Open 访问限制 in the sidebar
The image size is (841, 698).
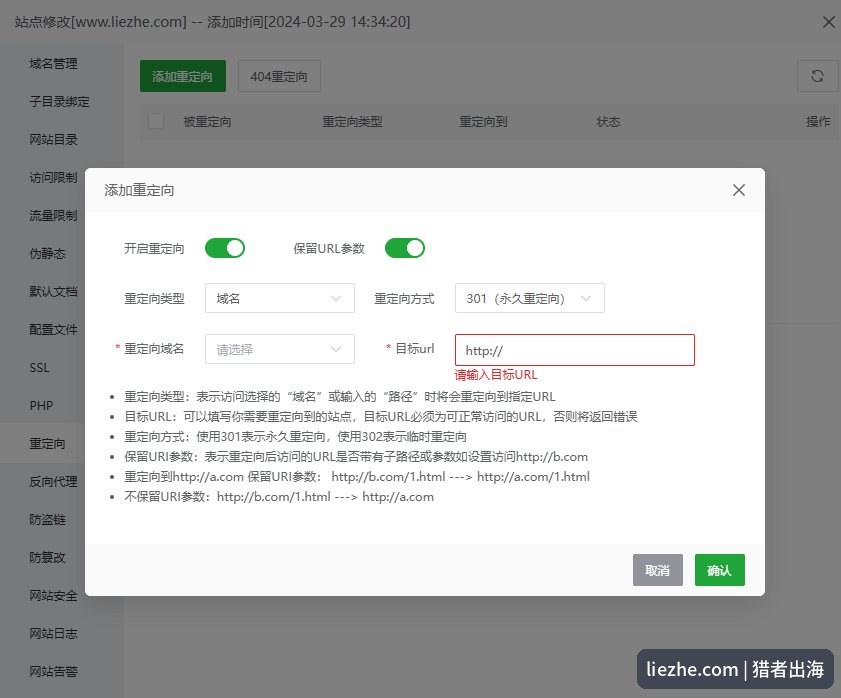click(53, 178)
